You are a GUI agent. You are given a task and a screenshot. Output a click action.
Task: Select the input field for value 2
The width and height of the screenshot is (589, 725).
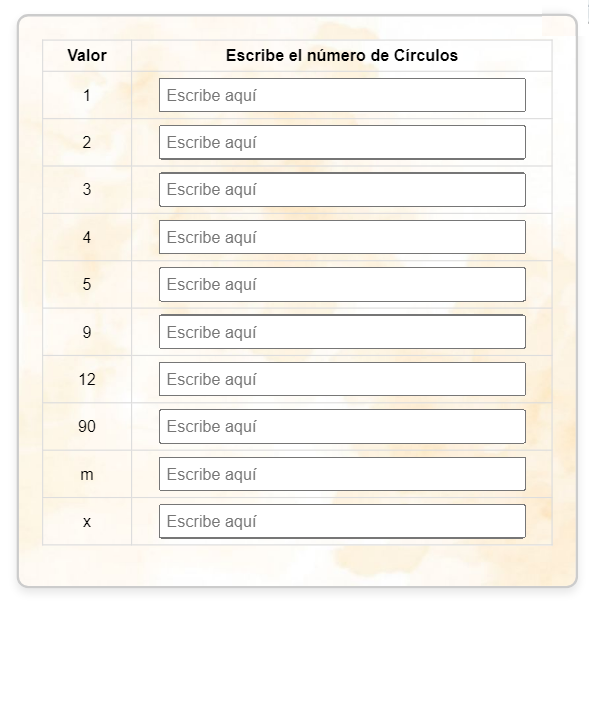(342, 142)
